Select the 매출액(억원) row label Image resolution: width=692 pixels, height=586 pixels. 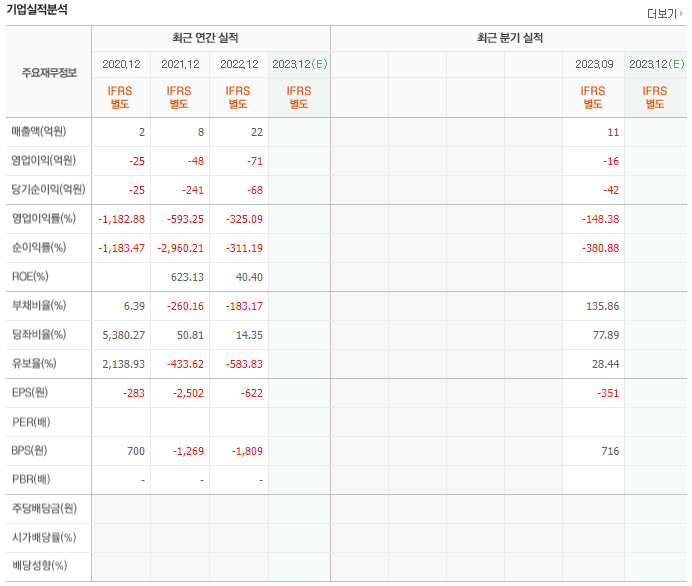39,131
